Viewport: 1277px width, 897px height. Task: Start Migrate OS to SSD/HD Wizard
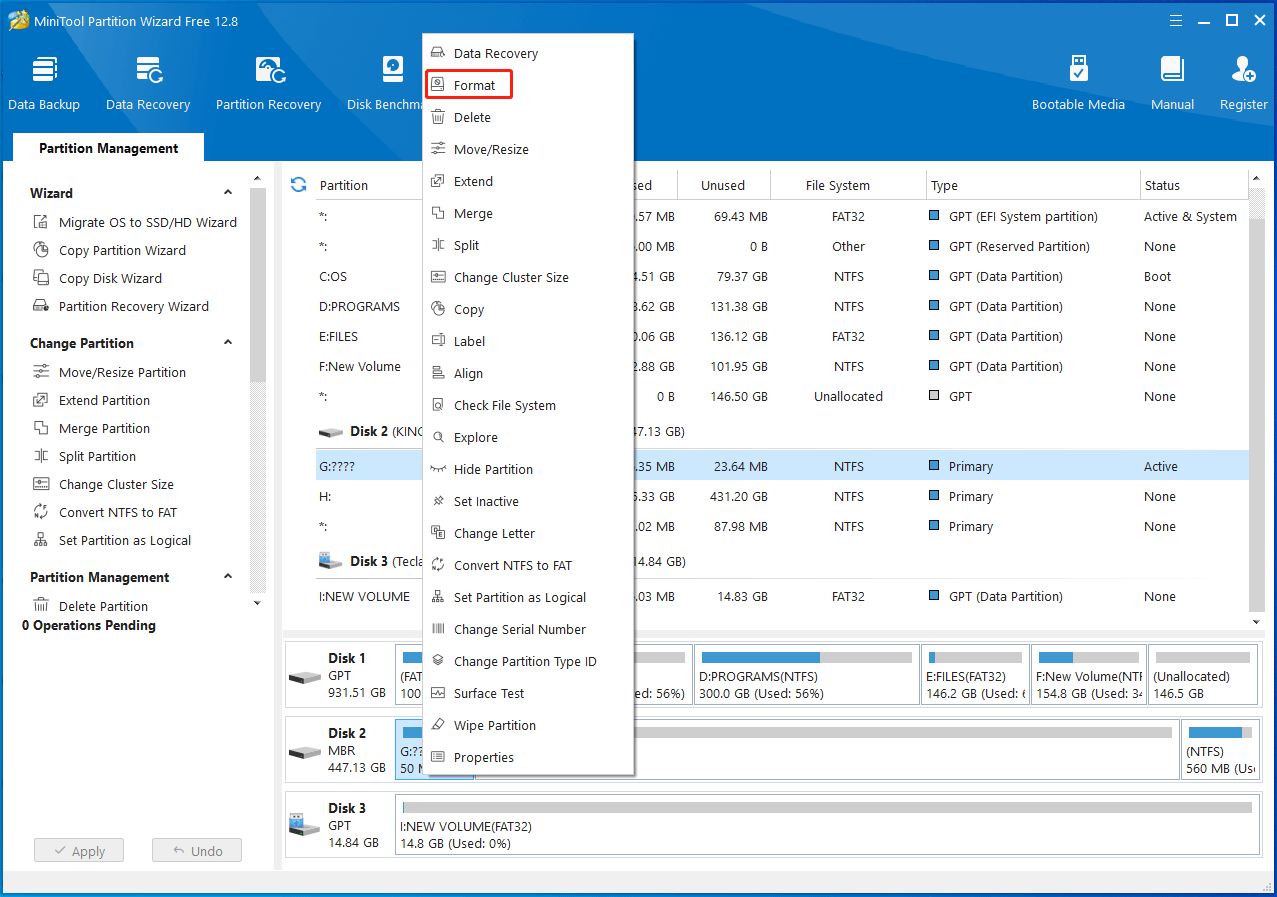[x=147, y=222]
